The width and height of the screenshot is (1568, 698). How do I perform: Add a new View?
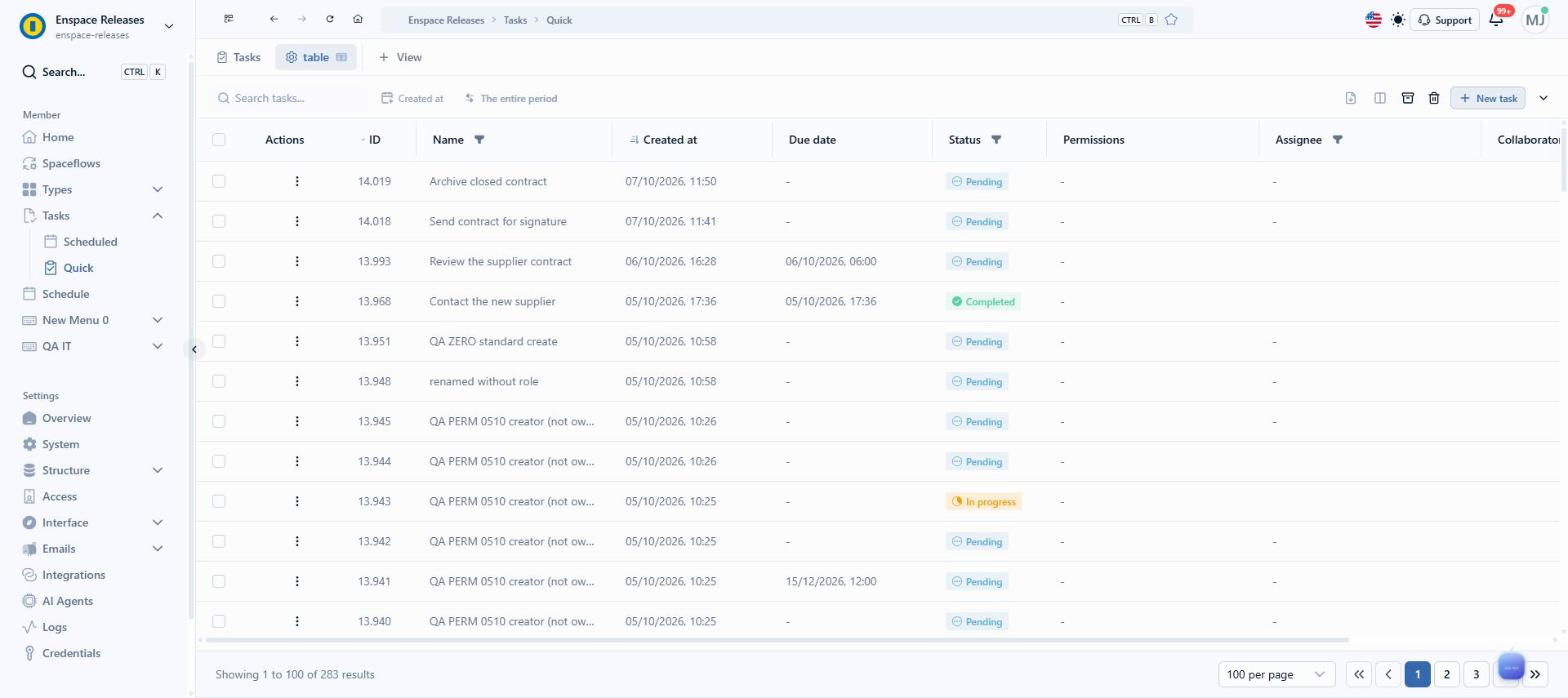pyautogui.click(x=400, y=57)
